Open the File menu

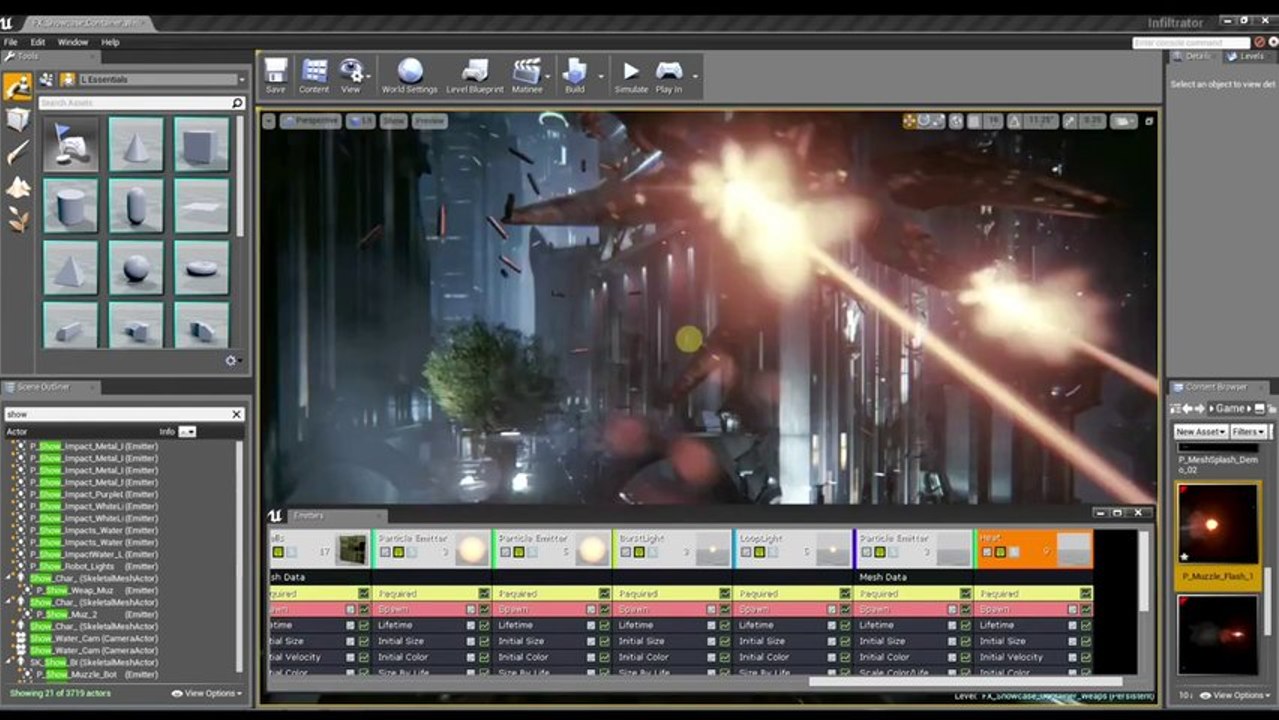(x=11, y=42)
